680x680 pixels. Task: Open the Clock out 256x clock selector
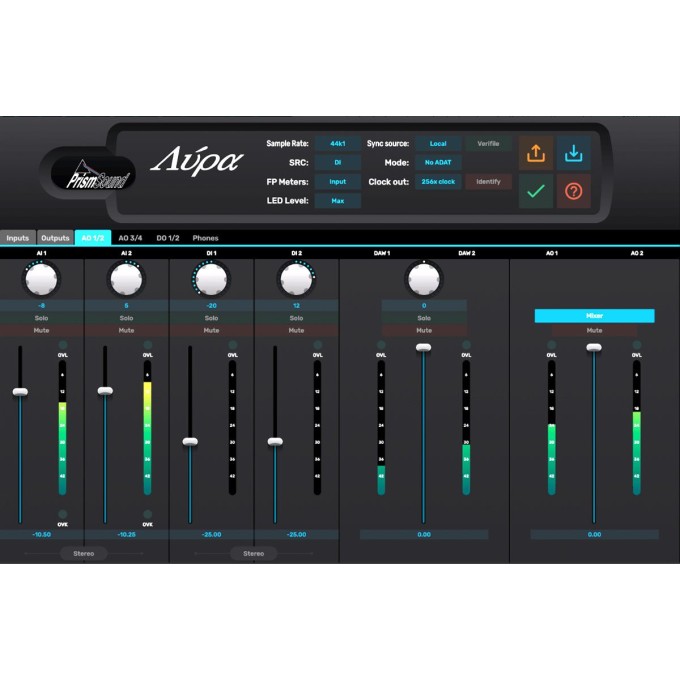pyautogui.click(x=438, y=182)
